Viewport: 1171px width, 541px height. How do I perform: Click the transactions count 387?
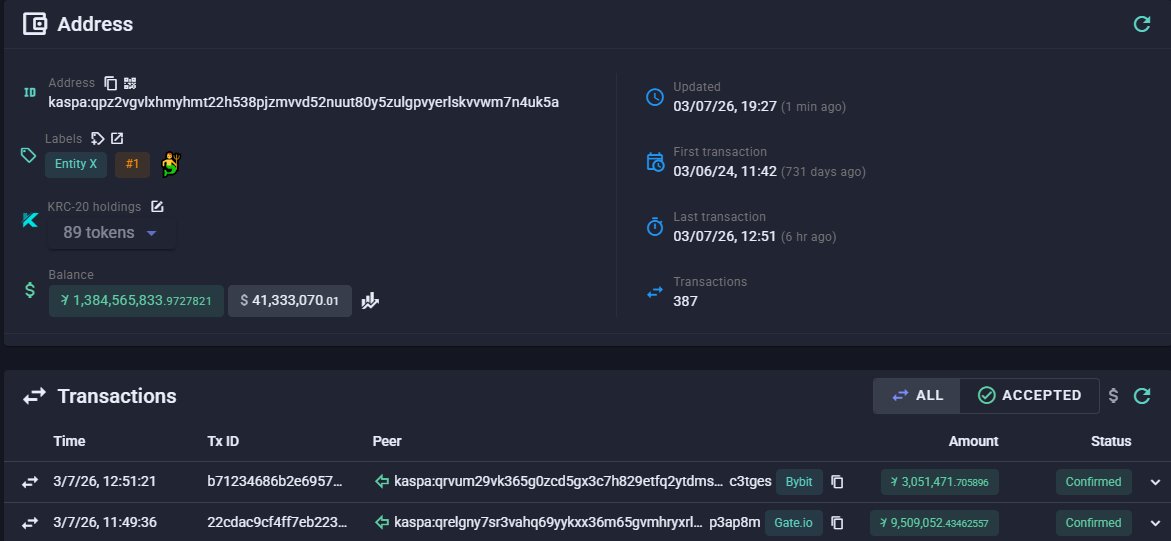(x=686, y=301)
